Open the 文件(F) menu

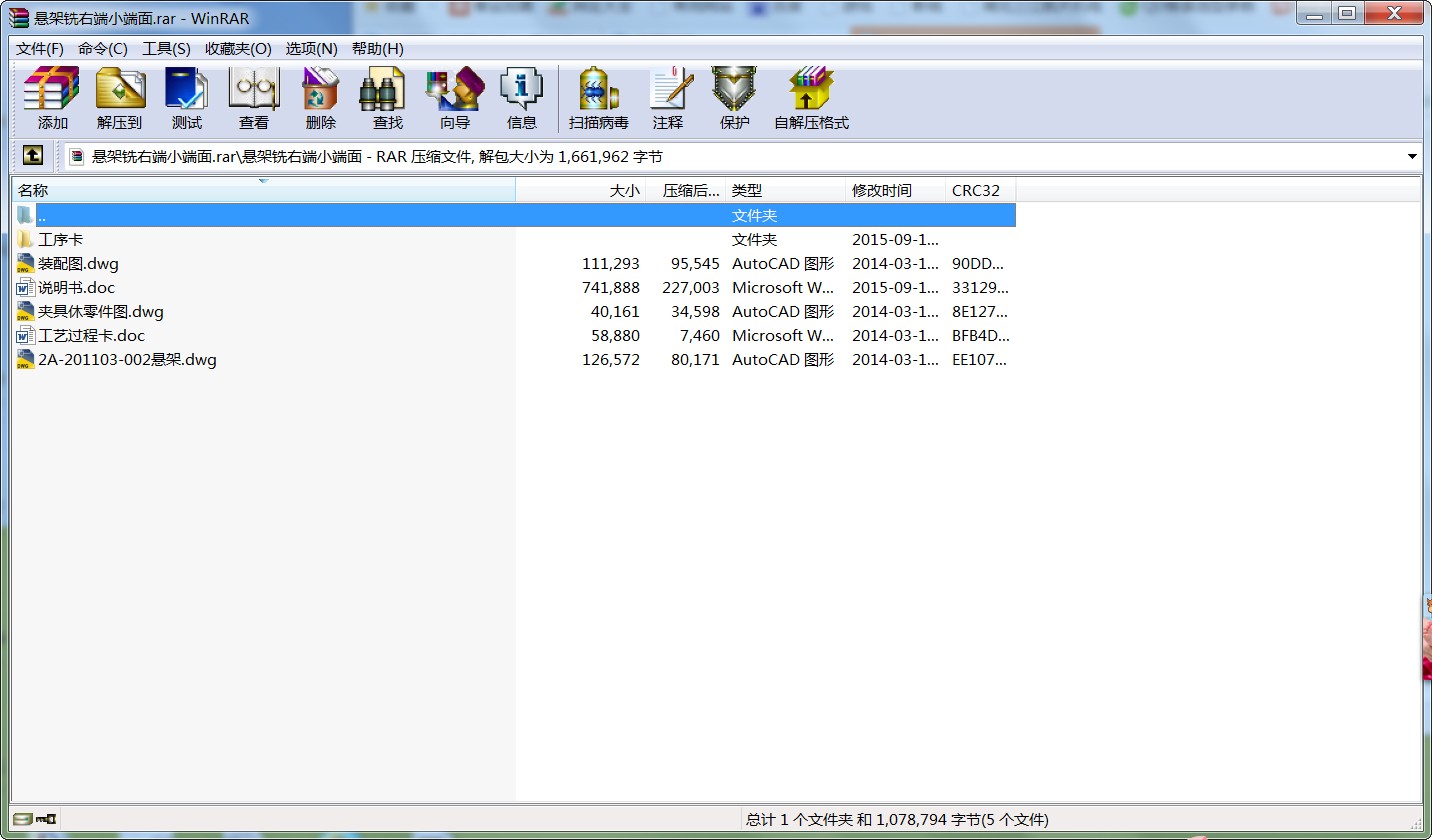40,49
